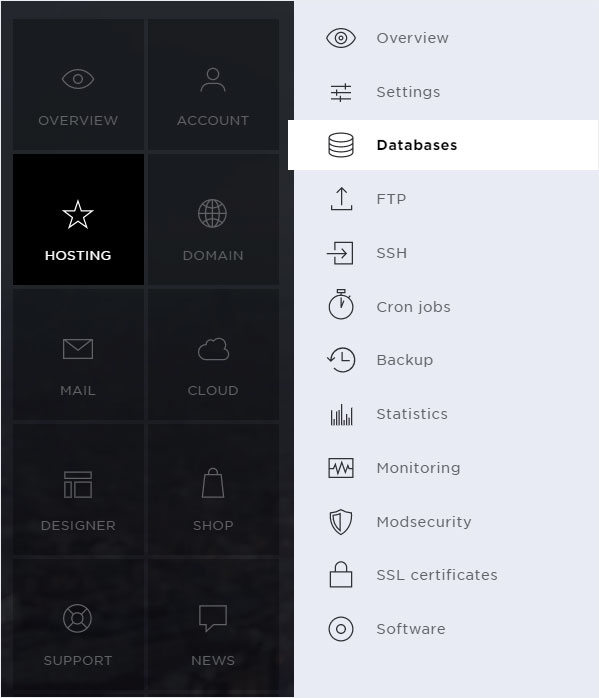Viewport: 599px width, 698px height.
Task: Open the Mail envelope tile
Action: [x=78, y=354]
